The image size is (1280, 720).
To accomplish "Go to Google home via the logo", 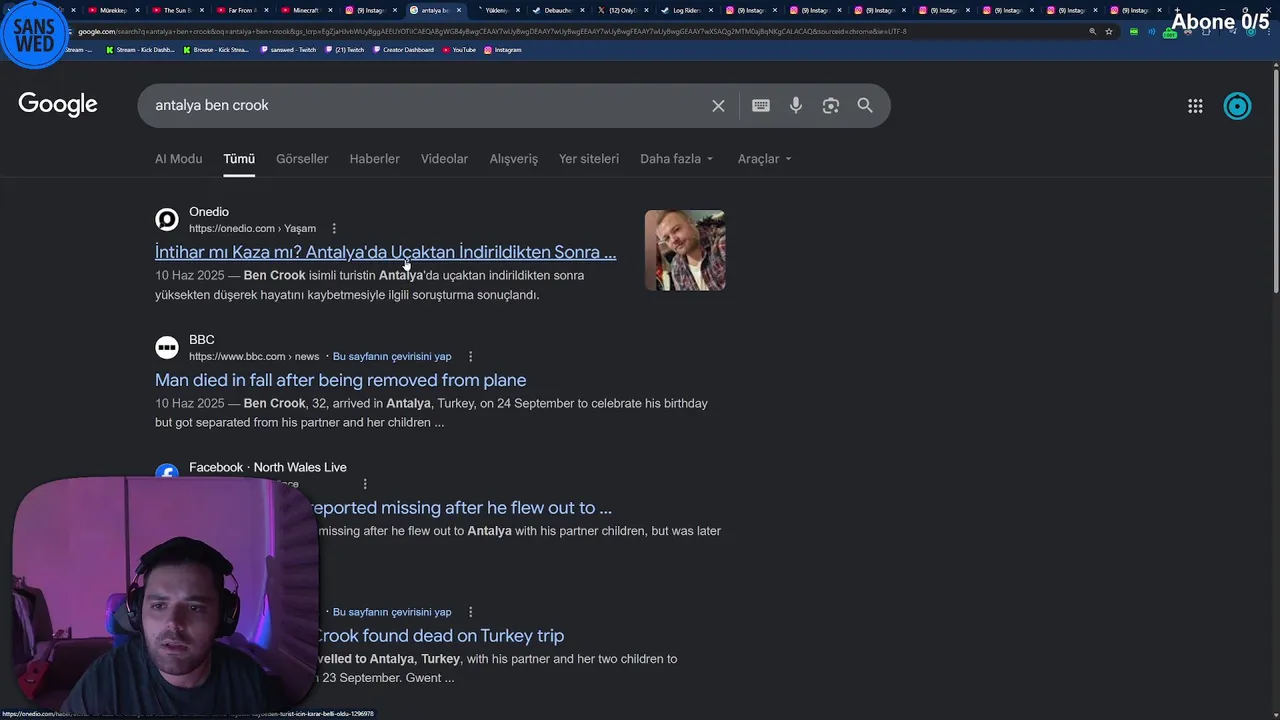I will [x=58, y=105].
